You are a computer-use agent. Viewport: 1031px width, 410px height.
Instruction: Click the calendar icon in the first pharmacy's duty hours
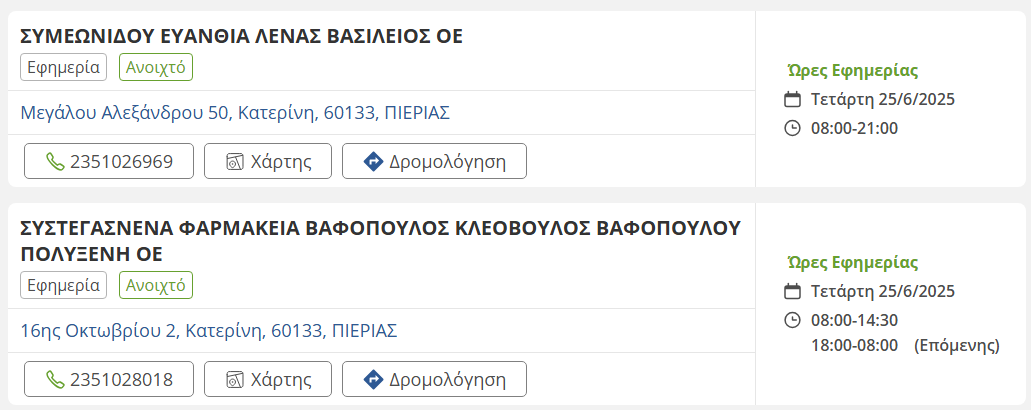(x=793, y=99)
